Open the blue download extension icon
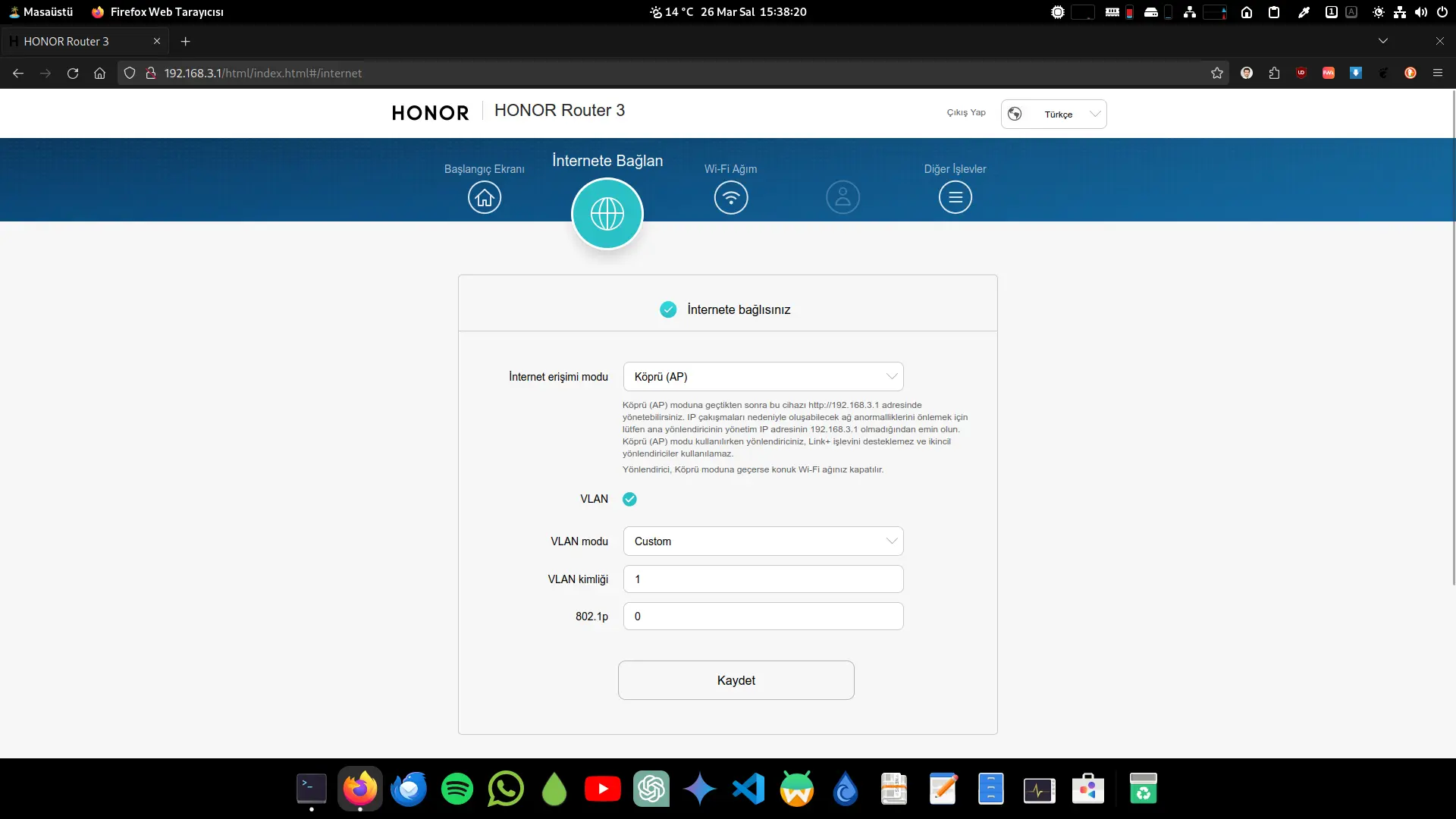Screen dimensions: 1456x819 click(x=1356, y=73)
